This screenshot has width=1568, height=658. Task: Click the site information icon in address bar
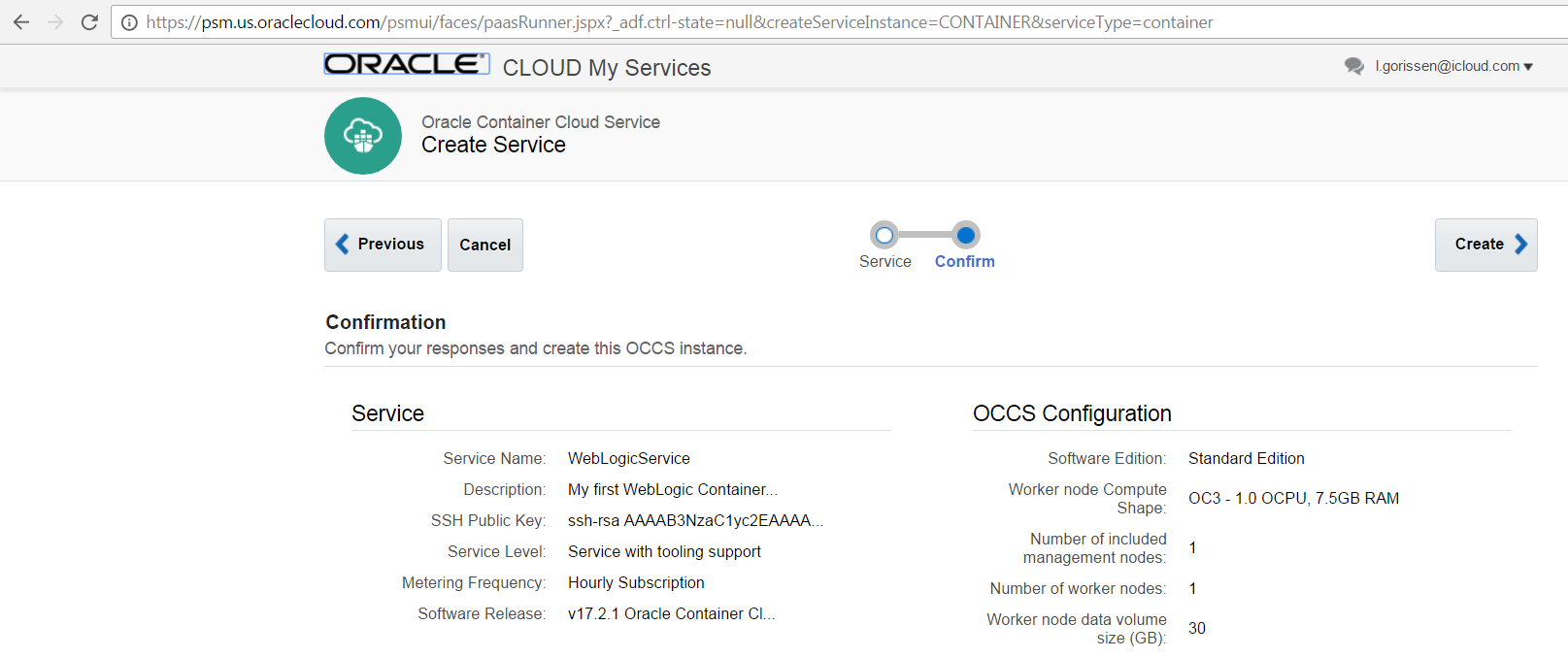point(129,22)
